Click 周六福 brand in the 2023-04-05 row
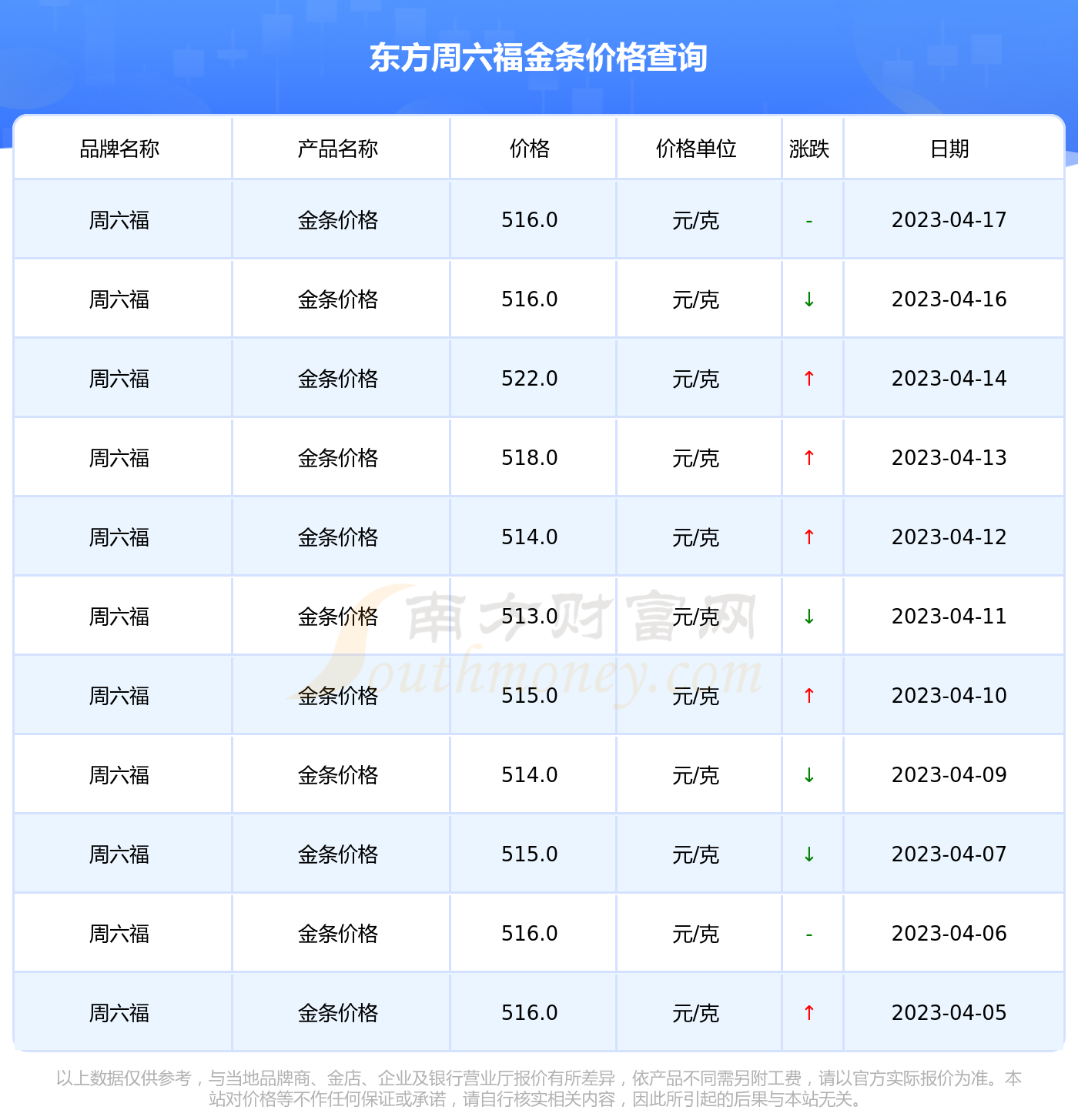 (x=119, y=1014)
